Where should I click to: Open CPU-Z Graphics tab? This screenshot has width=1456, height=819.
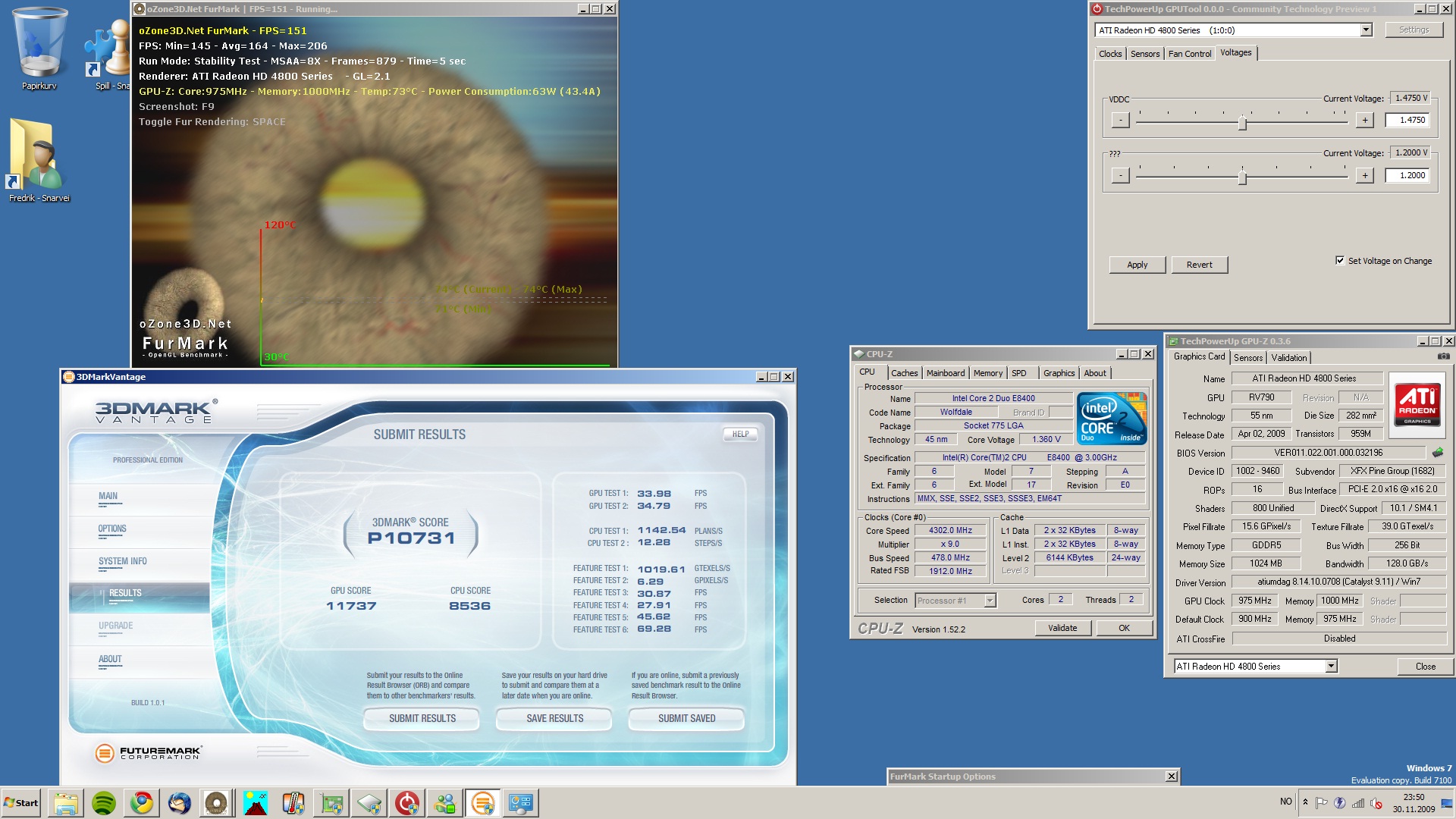pyautogui.click(x=1059, y=373)
